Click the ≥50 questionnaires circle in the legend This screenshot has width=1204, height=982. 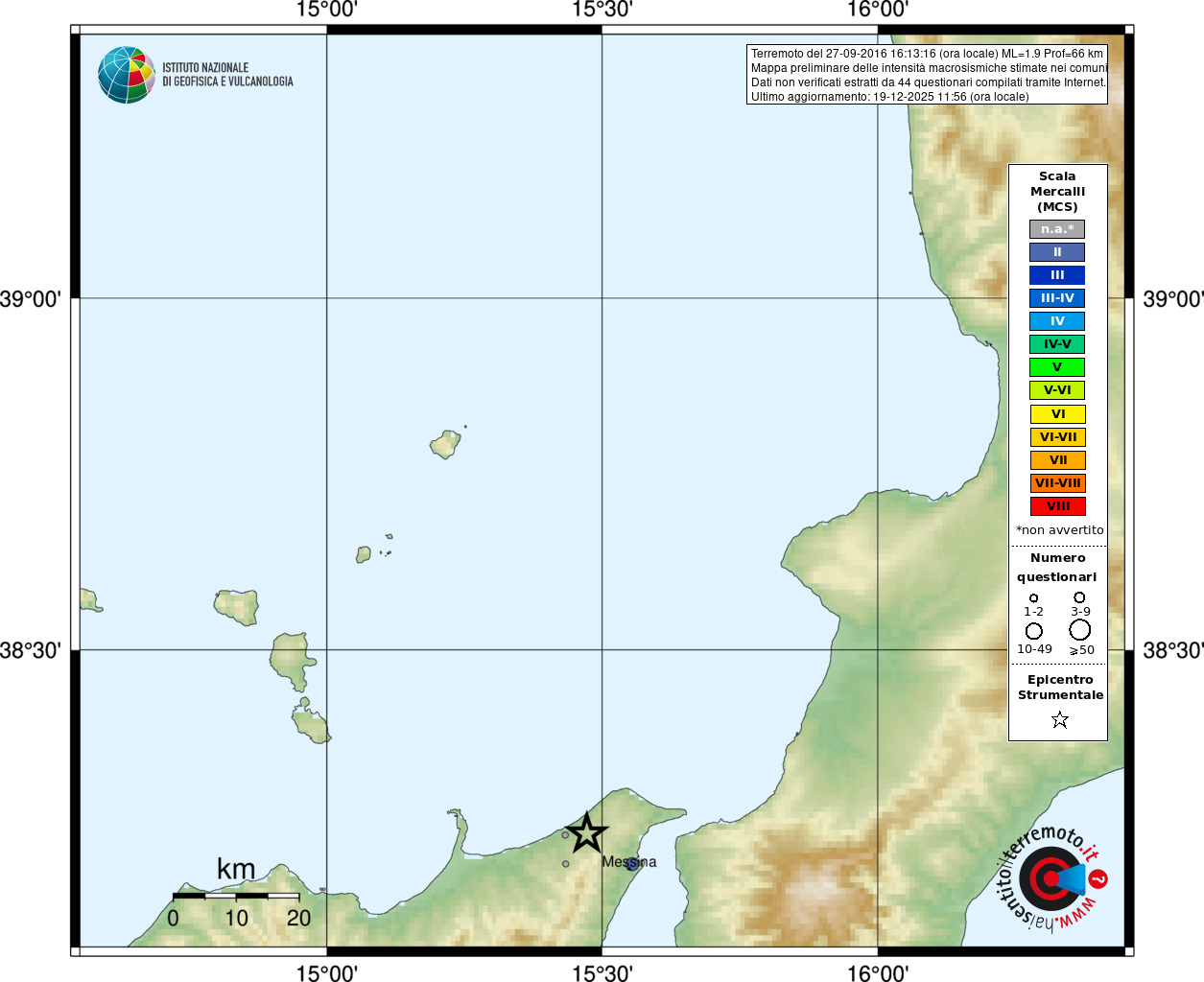(x=1080, y=630)
